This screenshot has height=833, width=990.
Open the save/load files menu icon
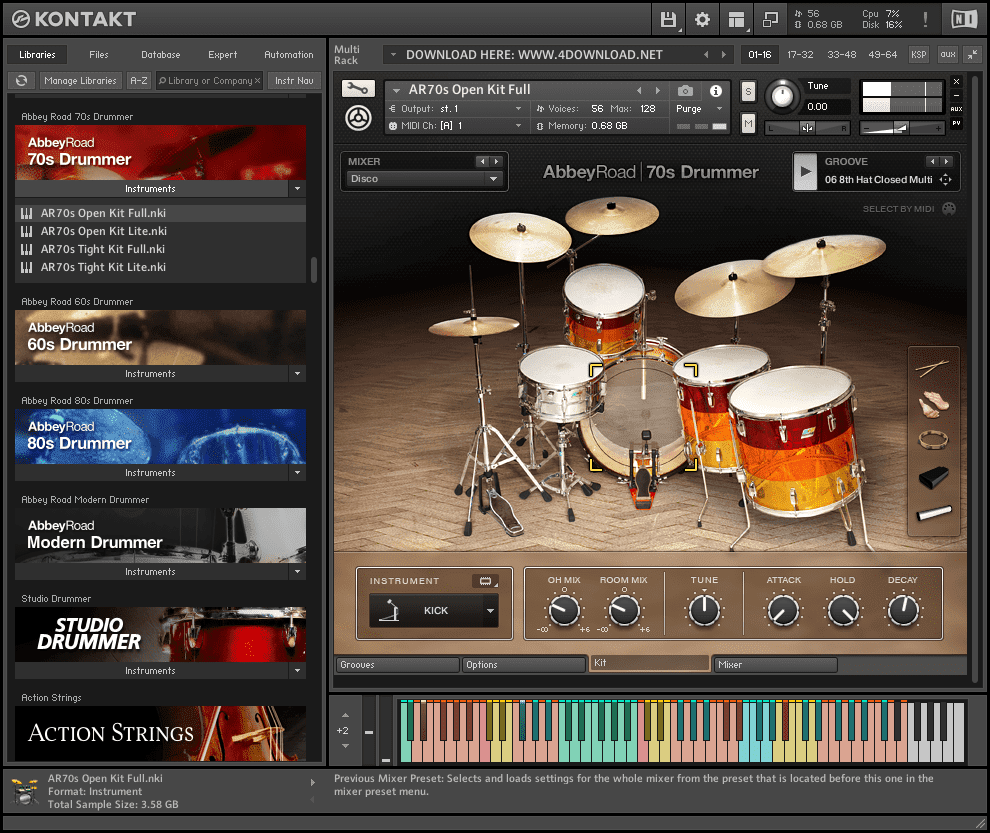[668, 20]
